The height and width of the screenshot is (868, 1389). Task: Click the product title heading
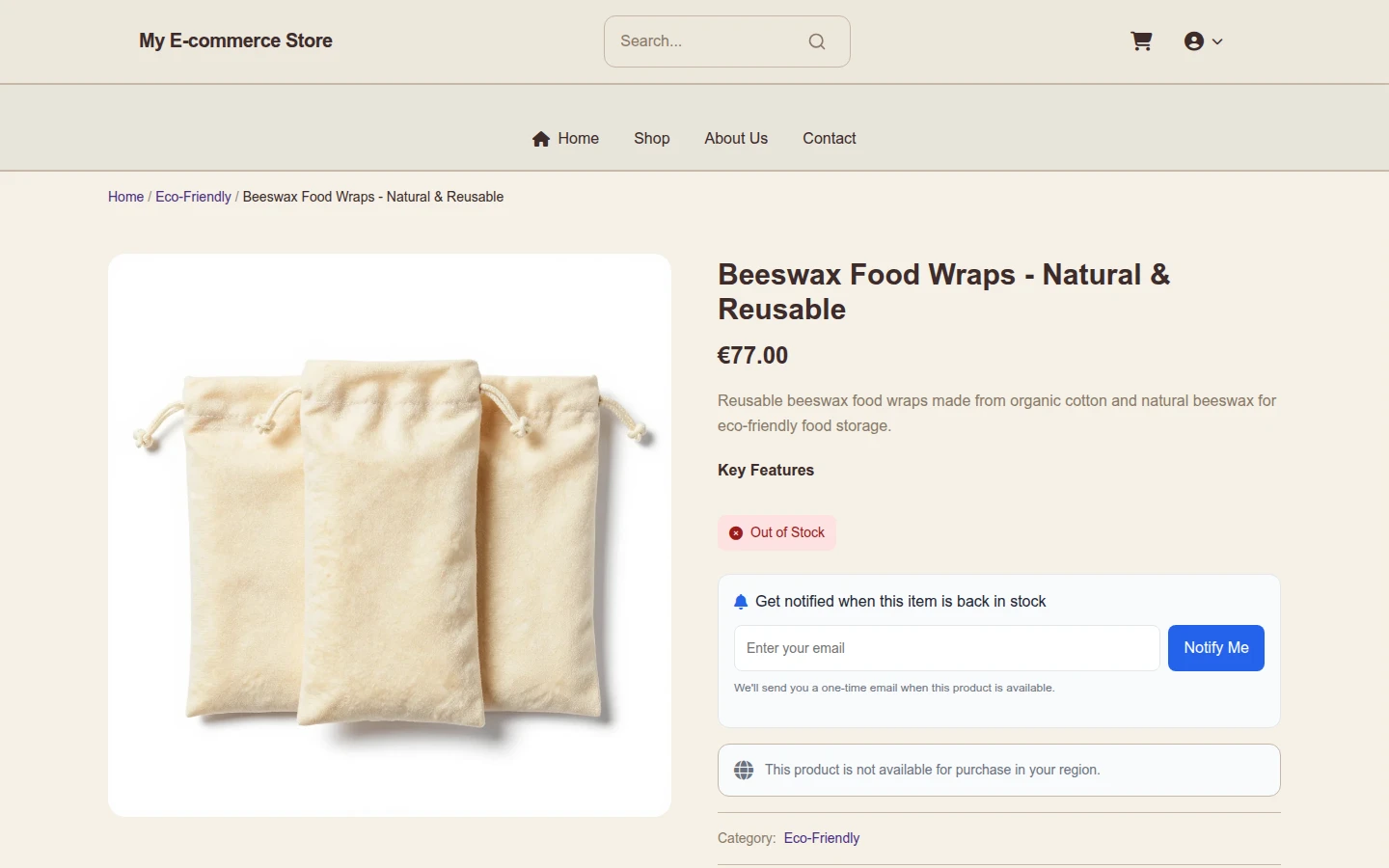pos(943,292)
